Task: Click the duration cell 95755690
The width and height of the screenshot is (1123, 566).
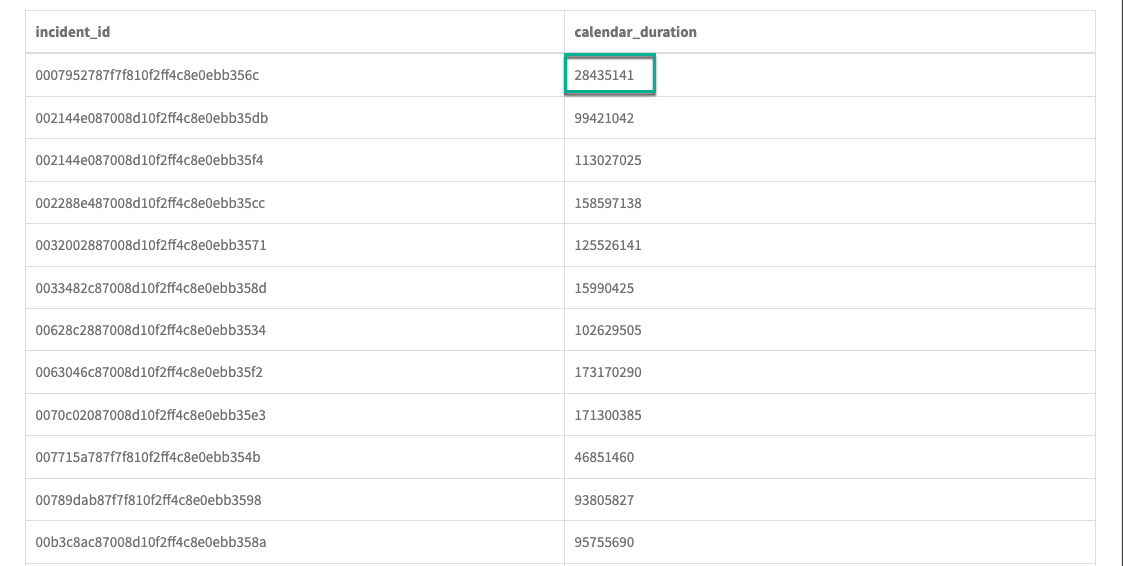Action: click(604, 542)
